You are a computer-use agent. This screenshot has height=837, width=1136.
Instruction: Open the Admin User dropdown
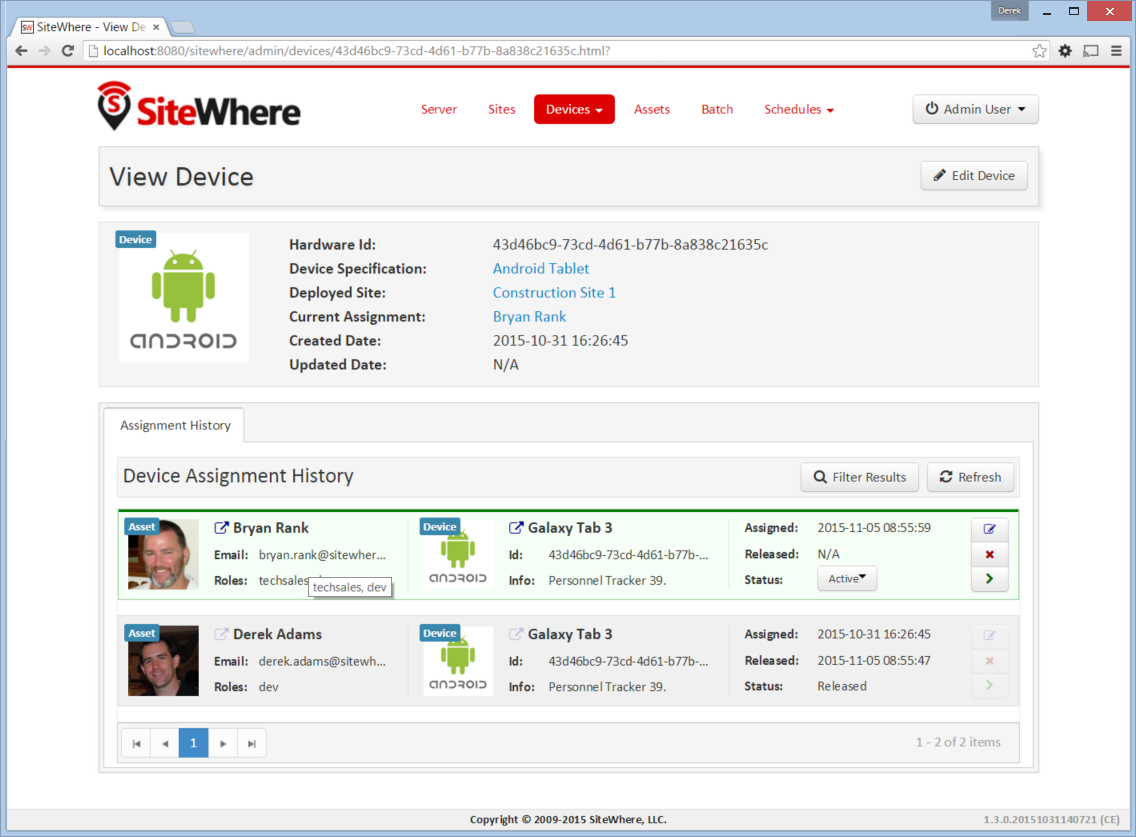point(975,109)
